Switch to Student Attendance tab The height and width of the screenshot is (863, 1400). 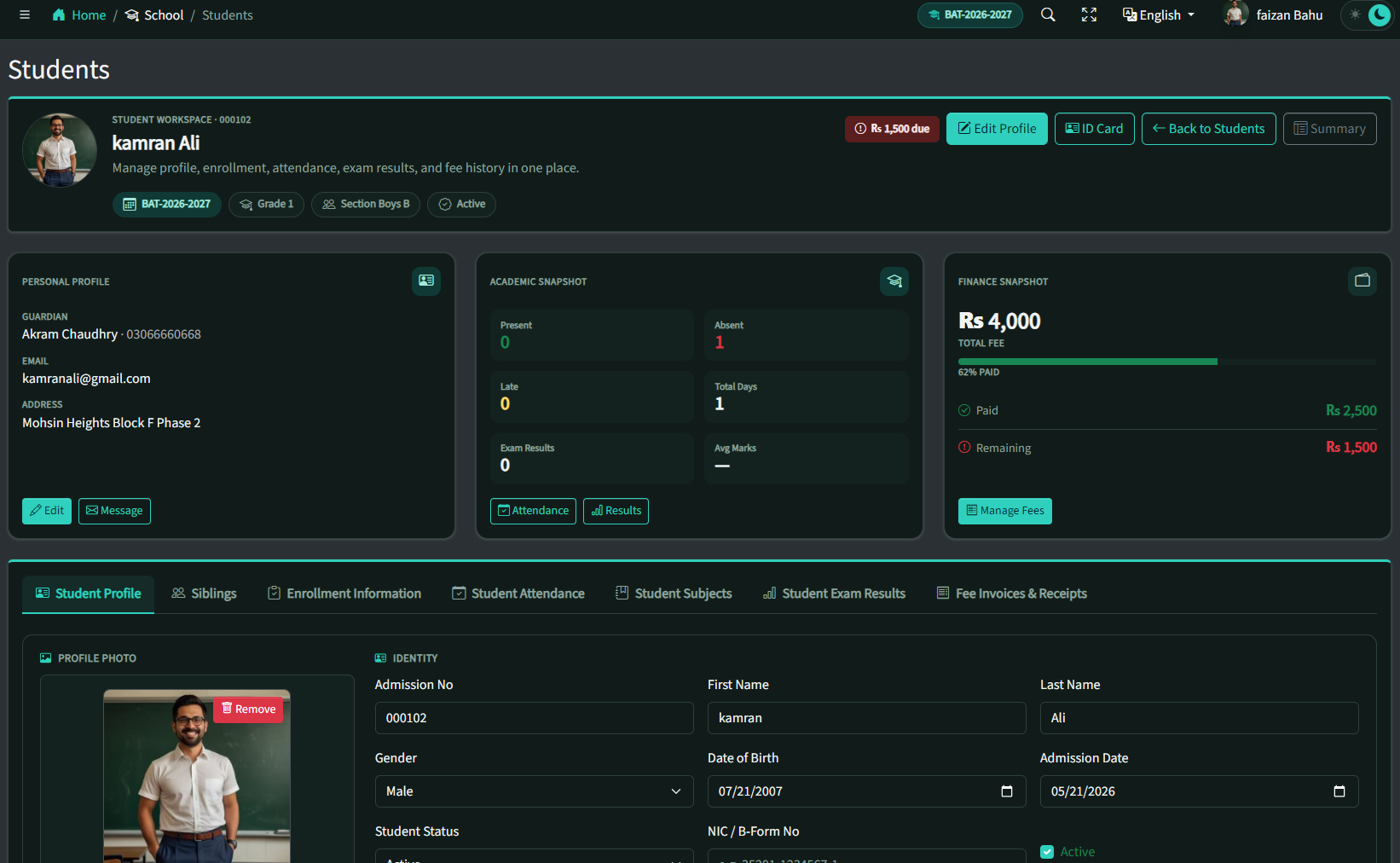click(x=518, y=594)
